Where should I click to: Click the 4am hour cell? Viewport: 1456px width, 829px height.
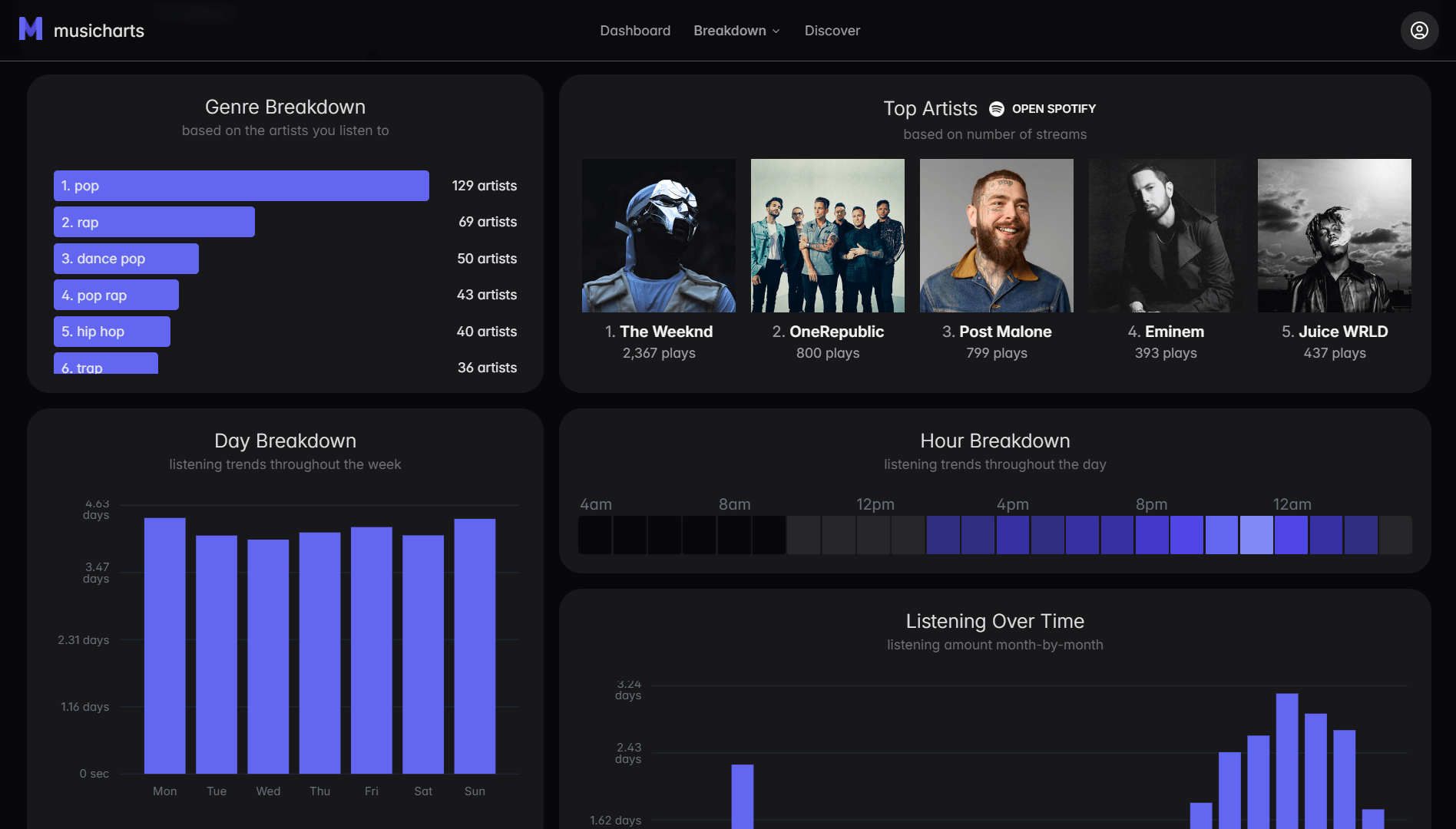pos(595,535)
